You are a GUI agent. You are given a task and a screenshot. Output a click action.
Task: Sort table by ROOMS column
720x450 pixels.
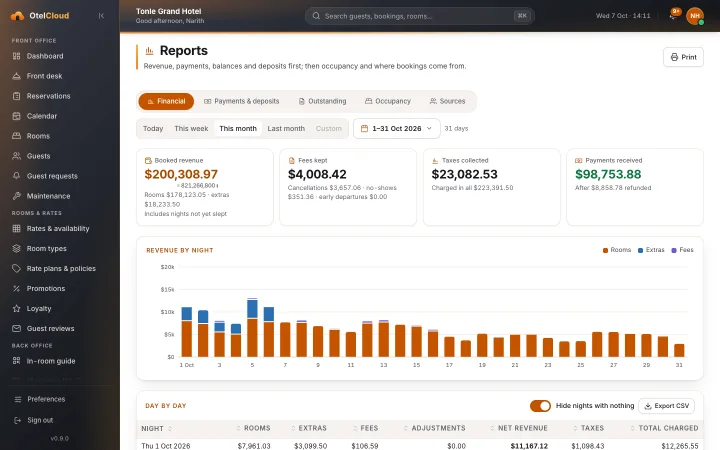coord(253,428)
